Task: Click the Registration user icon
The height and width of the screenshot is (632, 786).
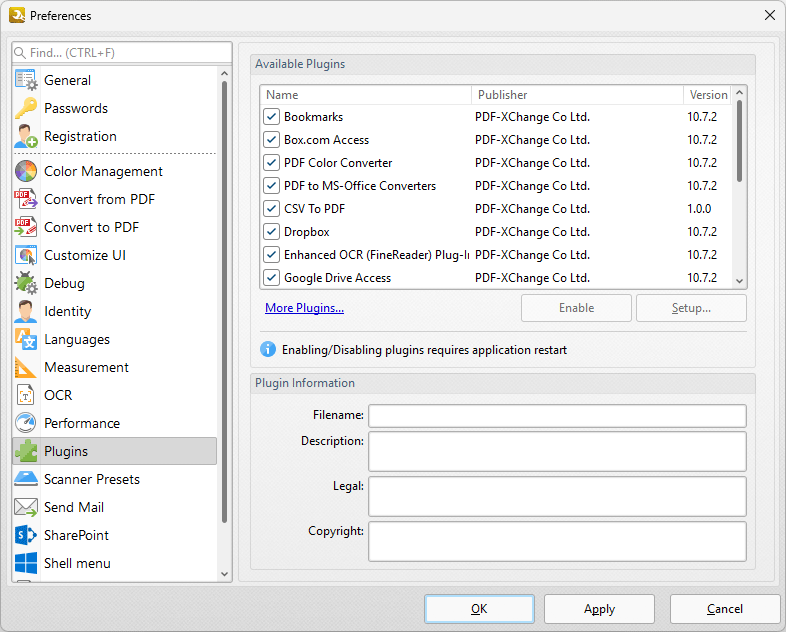Action: coord(26,136)
